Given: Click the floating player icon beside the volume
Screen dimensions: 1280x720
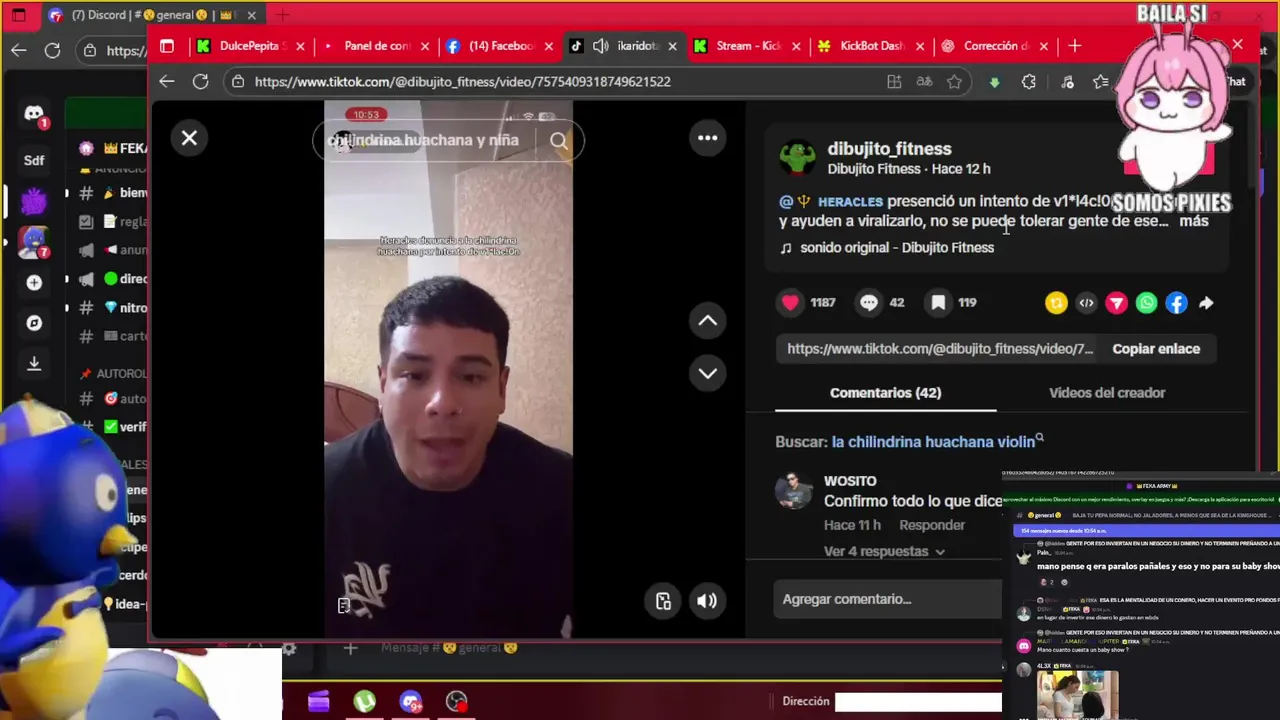Looking at the screenshot, I should click(x=663, y=601).
